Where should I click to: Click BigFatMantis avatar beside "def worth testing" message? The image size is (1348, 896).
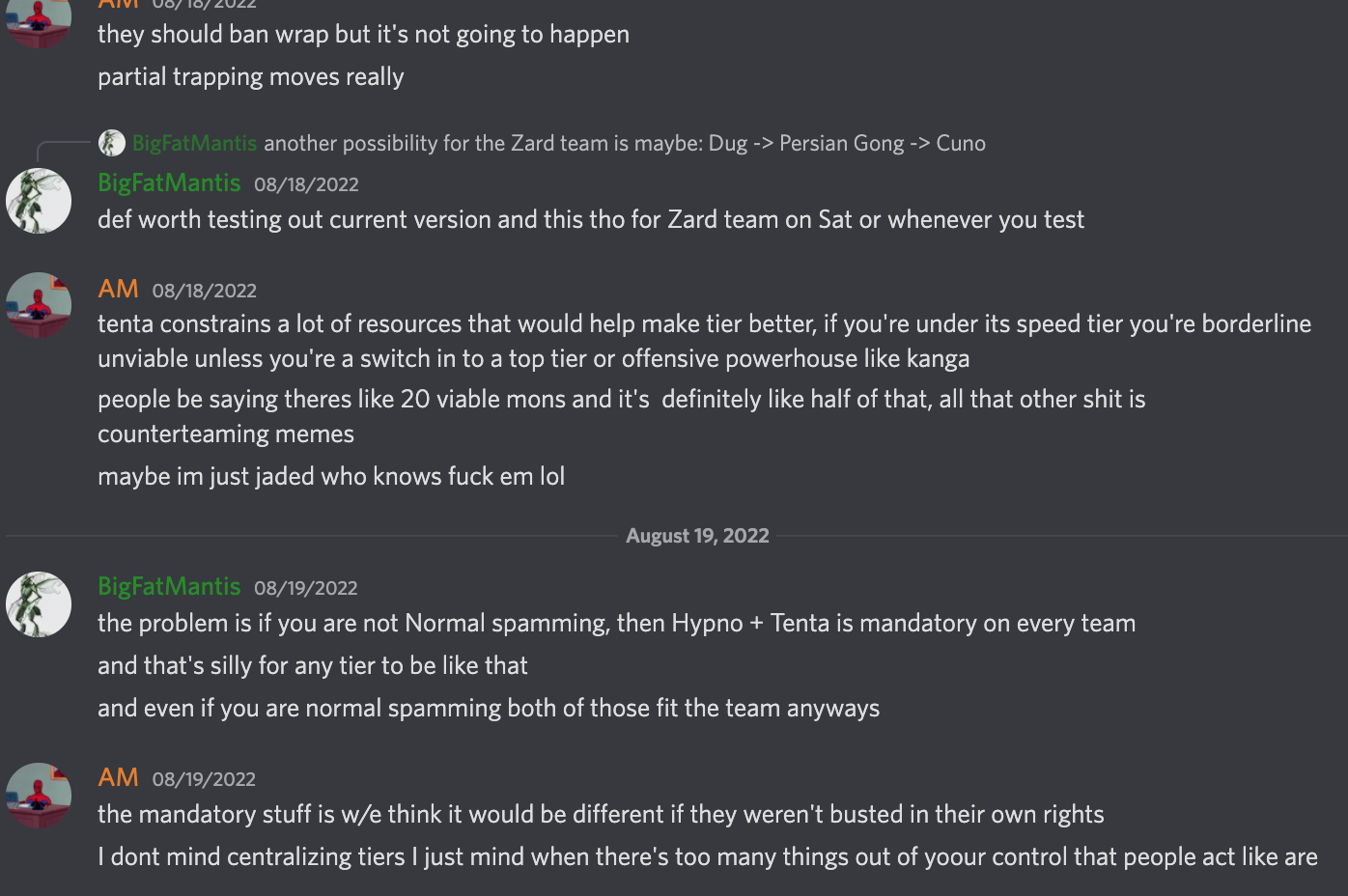pos(39,201)
